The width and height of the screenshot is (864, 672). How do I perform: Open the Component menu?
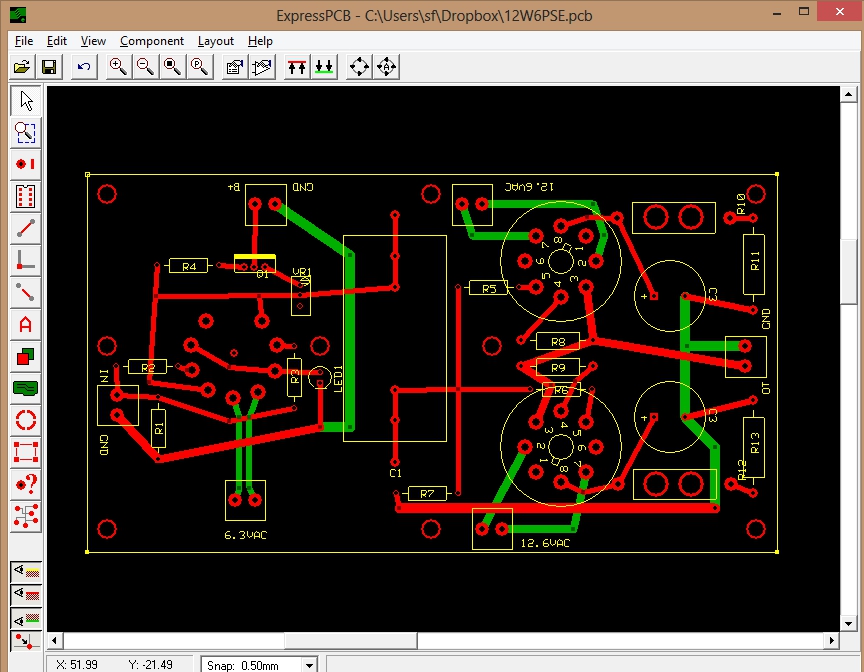pos(152,41)
